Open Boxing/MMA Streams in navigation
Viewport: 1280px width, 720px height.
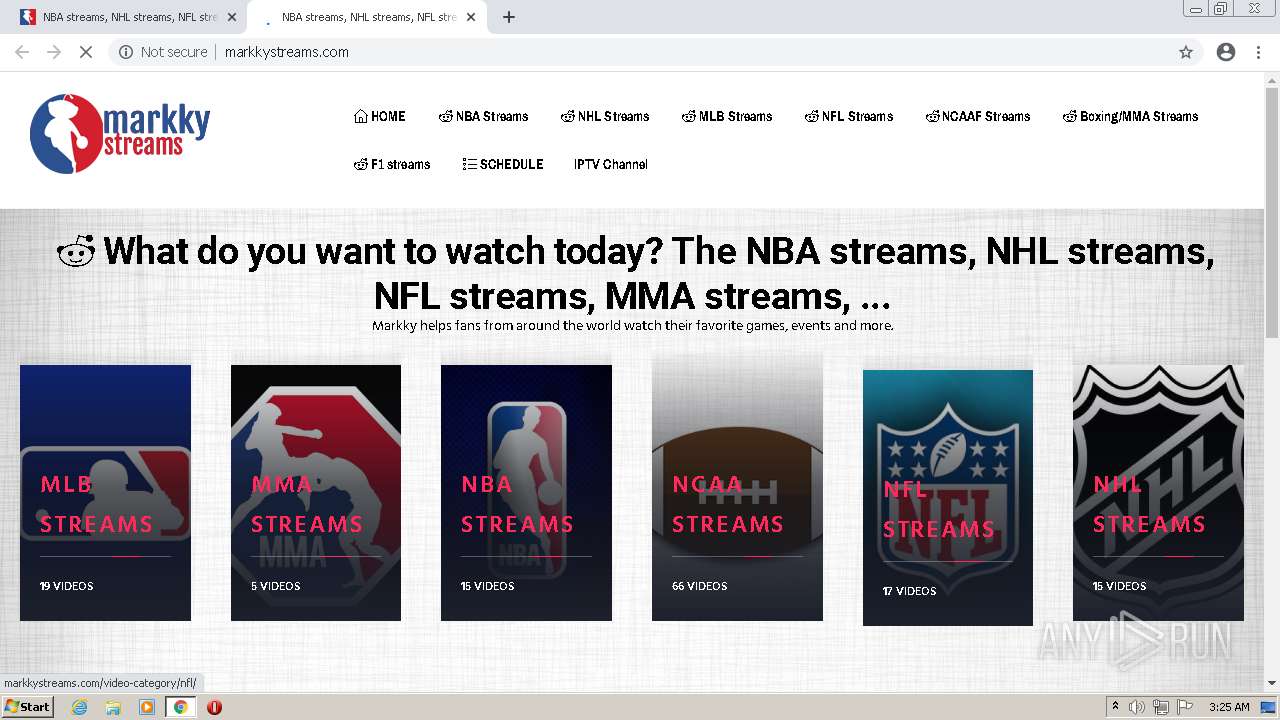pyautogui.click(x=1130, y=116)
